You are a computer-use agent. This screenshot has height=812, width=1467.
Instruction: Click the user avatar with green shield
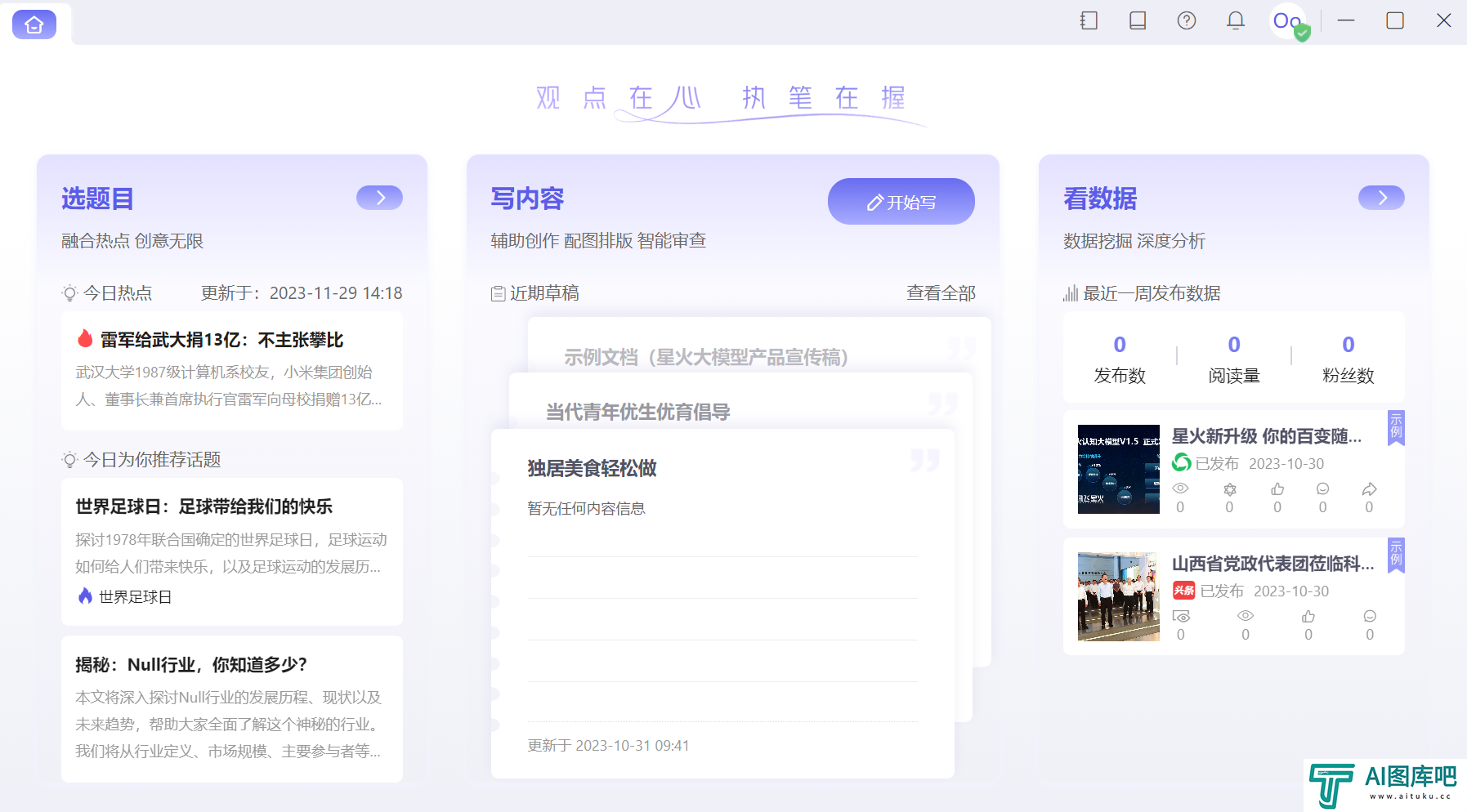(1289, 22)
